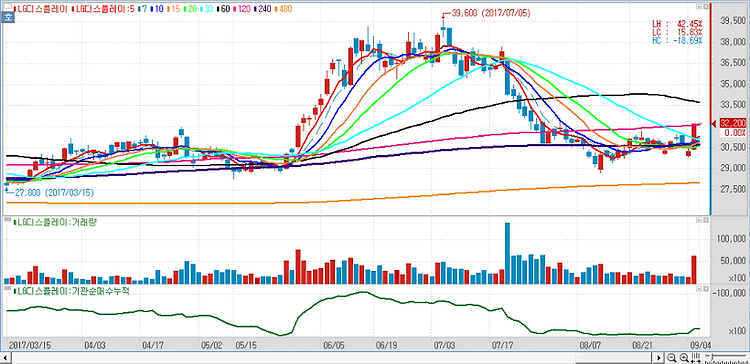Click the 05/15 date axis label
The height and width of the screenshot is (364, 750).
pyautogui.click(x=246, y=345)
